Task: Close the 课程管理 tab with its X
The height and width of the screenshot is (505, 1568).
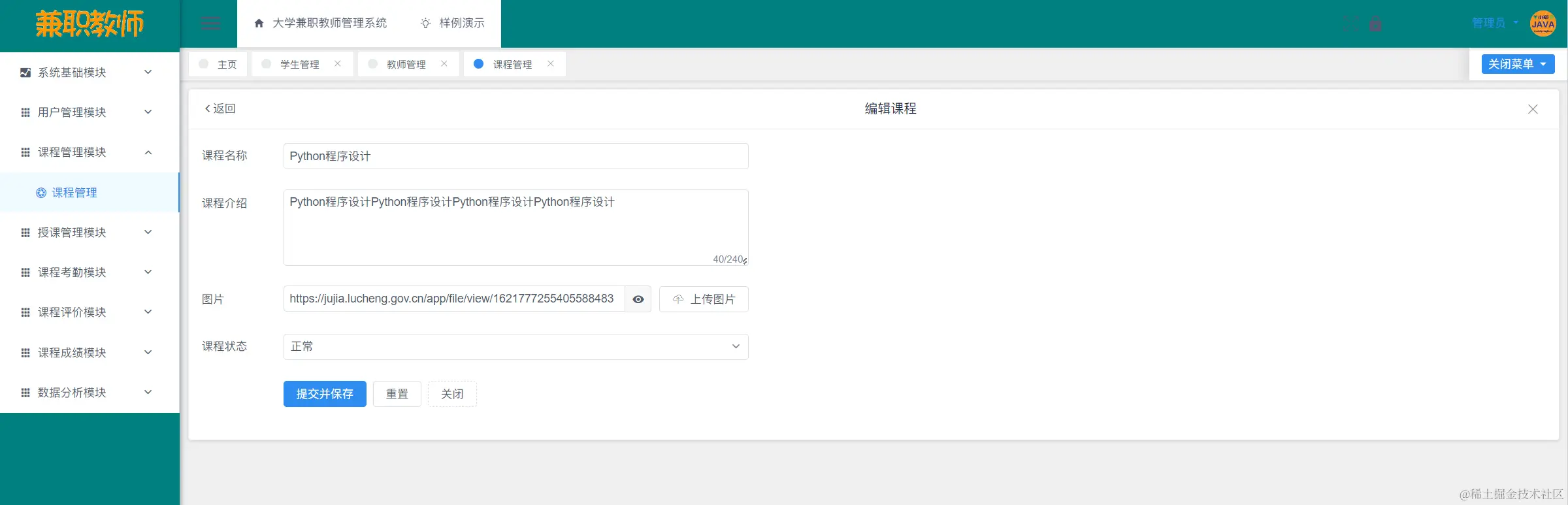Action: click(x=551, y=63)
